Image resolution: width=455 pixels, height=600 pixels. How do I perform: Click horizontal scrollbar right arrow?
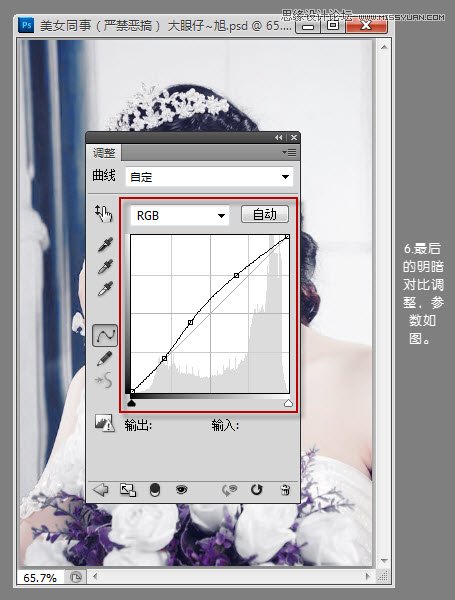click(368, 576)
